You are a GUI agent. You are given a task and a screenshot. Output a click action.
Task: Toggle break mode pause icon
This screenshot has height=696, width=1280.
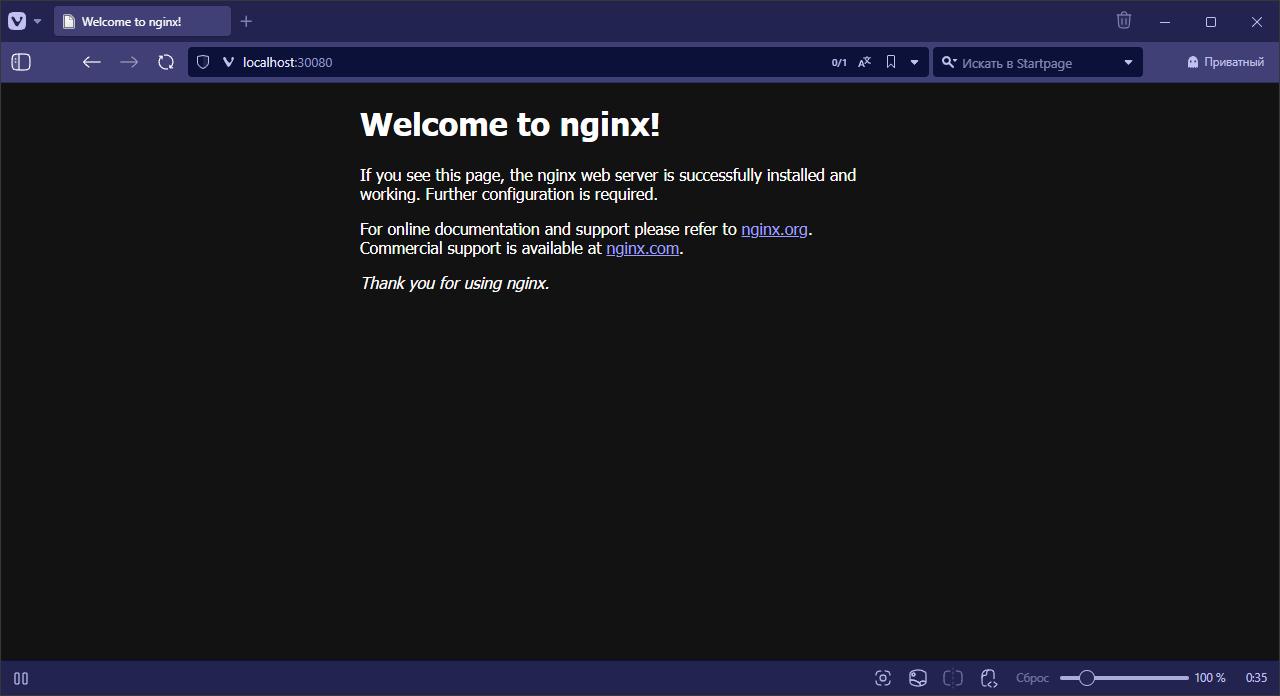pyautogui.click(x=21, y=678)
